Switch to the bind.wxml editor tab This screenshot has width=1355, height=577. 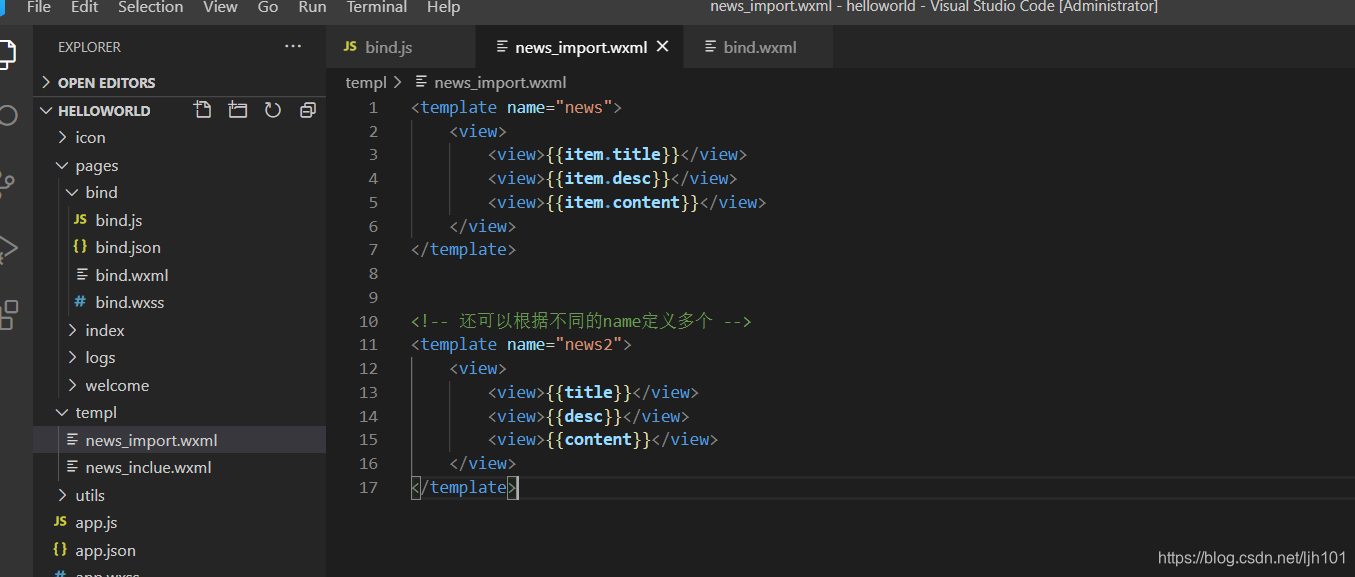point(758,47)
